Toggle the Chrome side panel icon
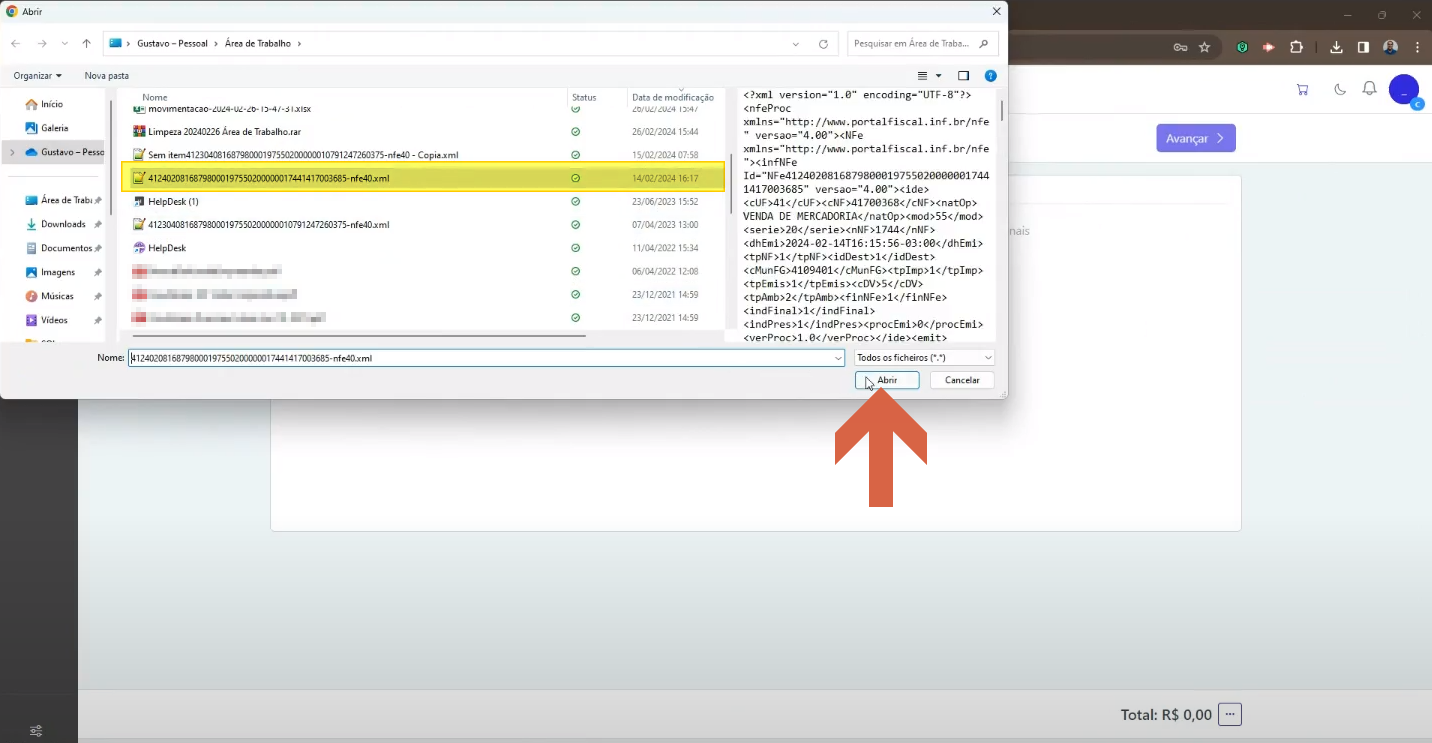Screen dimensions: 1432x743 click(1363, 47)
